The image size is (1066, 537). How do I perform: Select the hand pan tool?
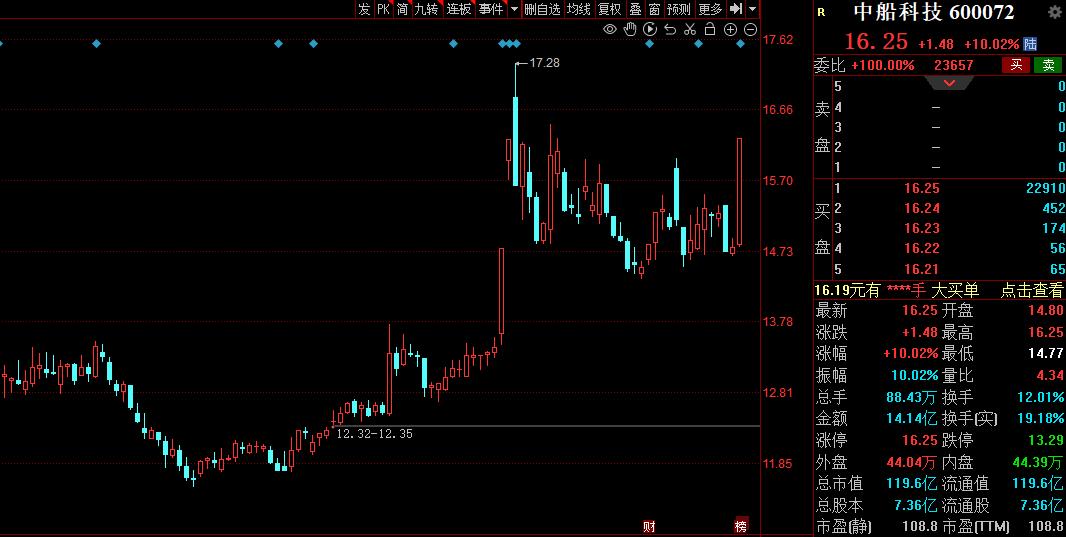[630, 30]
